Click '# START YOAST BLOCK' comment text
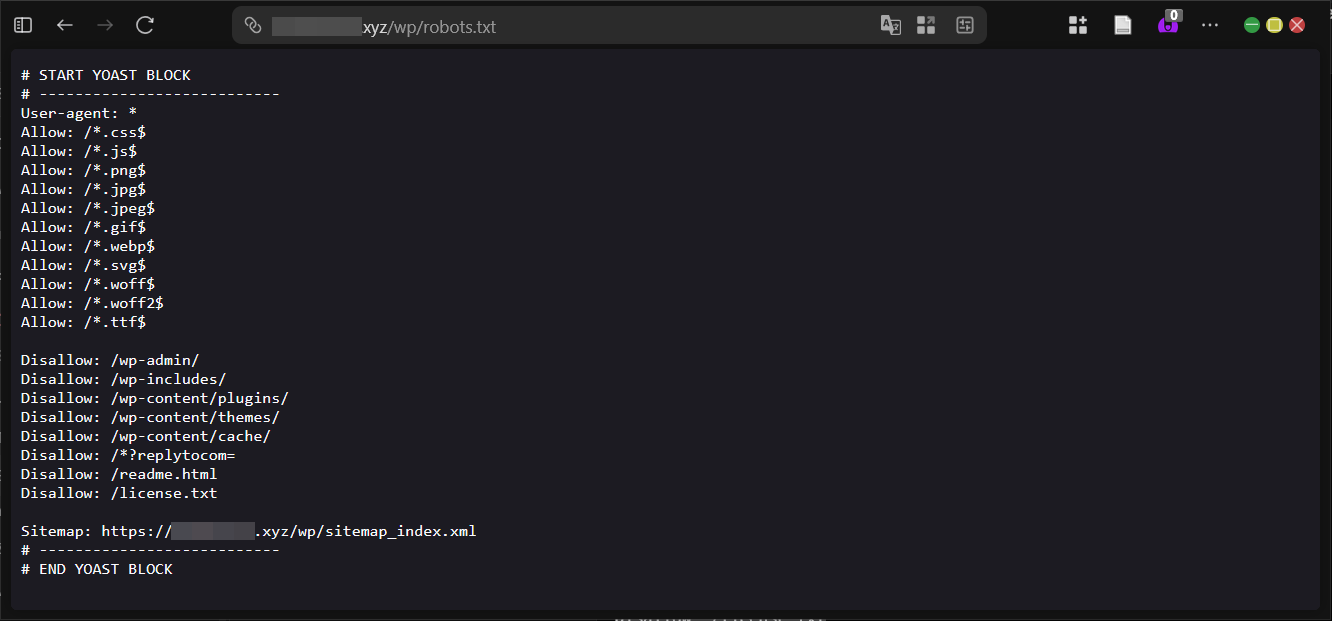Image resolution: width=1332 pixels, height=621 pixels. click(x=105, y=75)
